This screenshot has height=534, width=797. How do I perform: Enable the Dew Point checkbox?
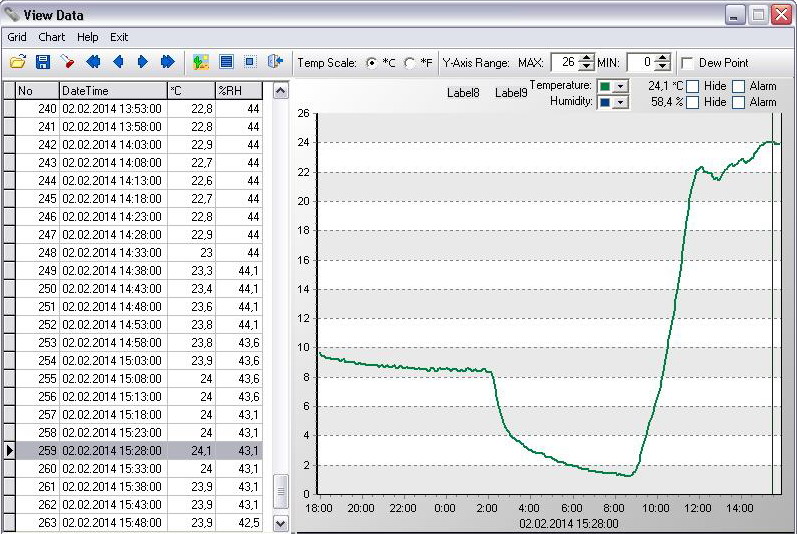687,63
